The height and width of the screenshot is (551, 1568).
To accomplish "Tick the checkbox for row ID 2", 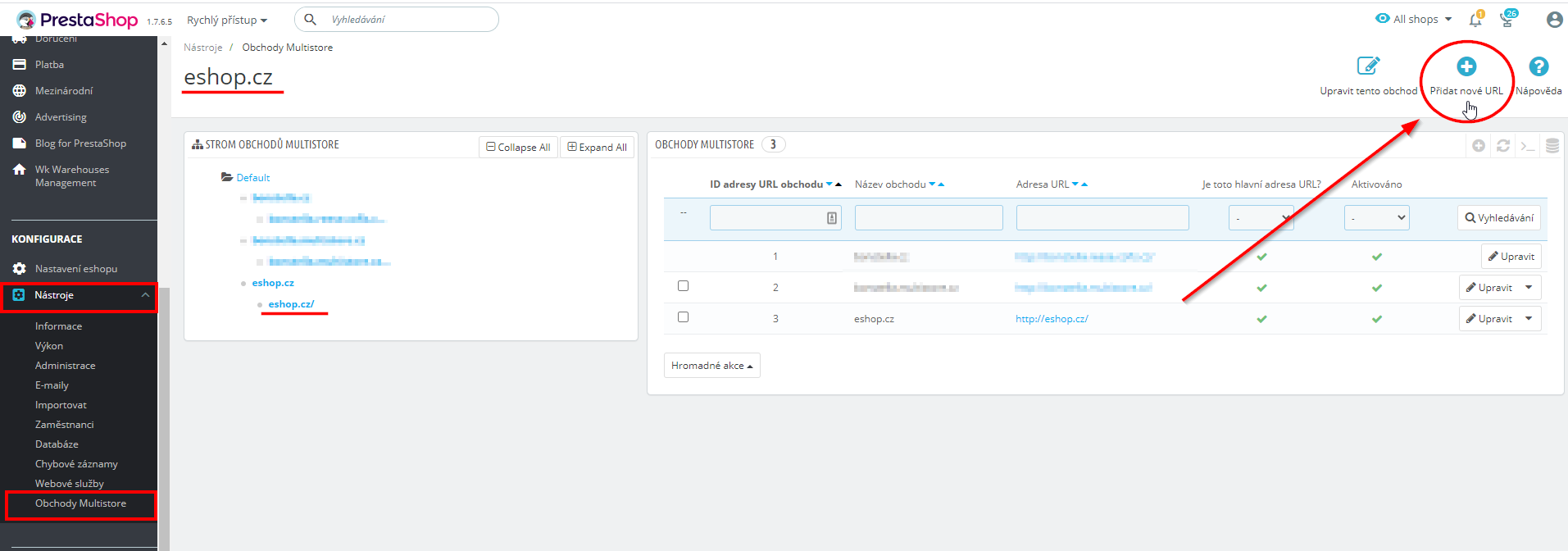I will (x=684, y=286).
